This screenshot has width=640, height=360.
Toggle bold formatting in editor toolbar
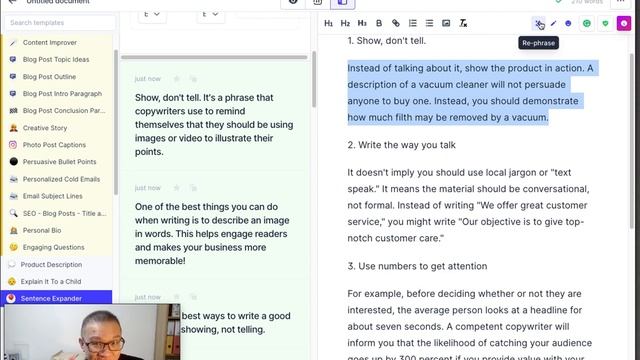pos(379,23)
